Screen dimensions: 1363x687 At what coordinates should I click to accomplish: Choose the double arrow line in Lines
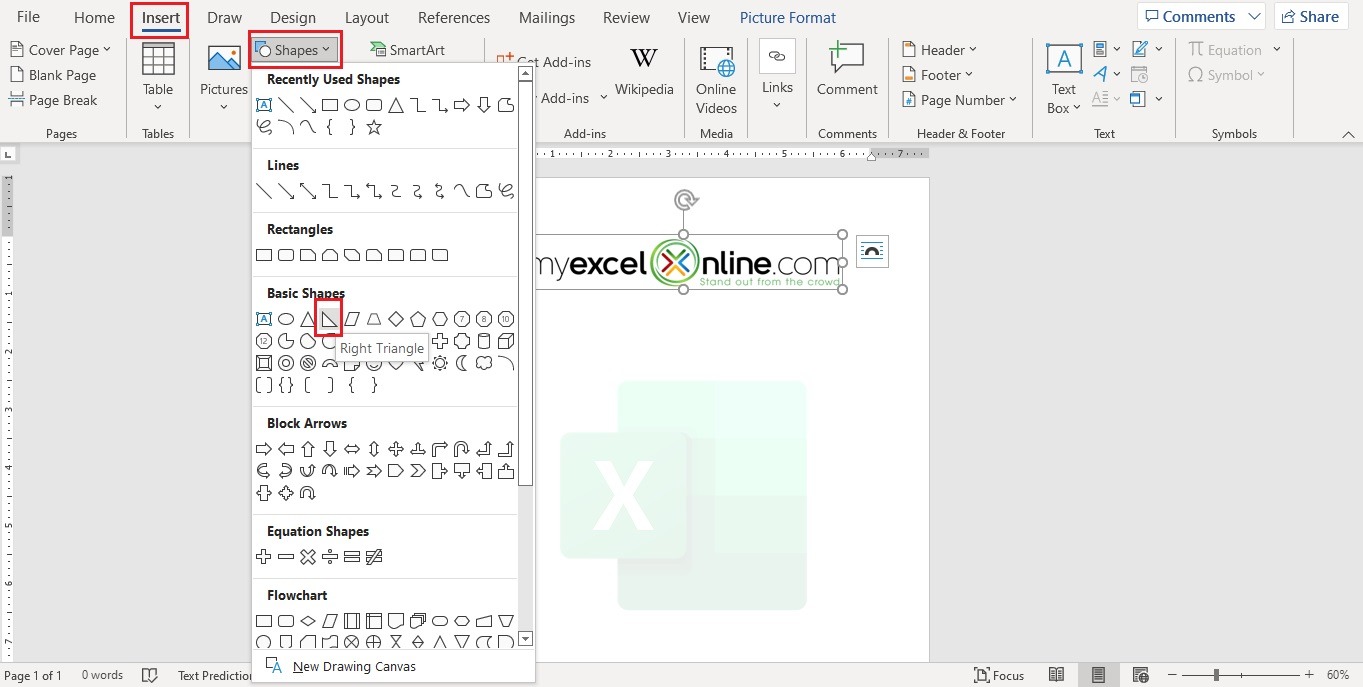[x=308, y=191]
